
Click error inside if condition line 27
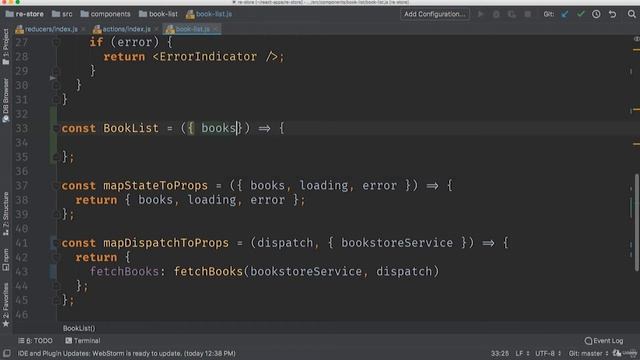(x=134, y=42)
